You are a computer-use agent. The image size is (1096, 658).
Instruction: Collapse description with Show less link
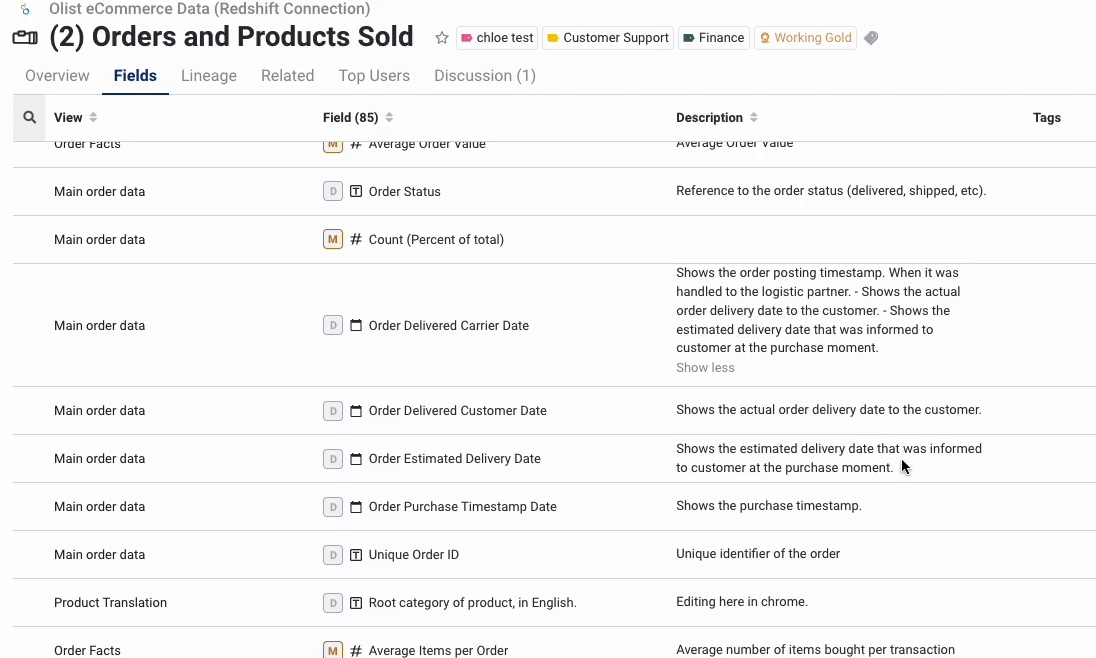click(705, 368)
